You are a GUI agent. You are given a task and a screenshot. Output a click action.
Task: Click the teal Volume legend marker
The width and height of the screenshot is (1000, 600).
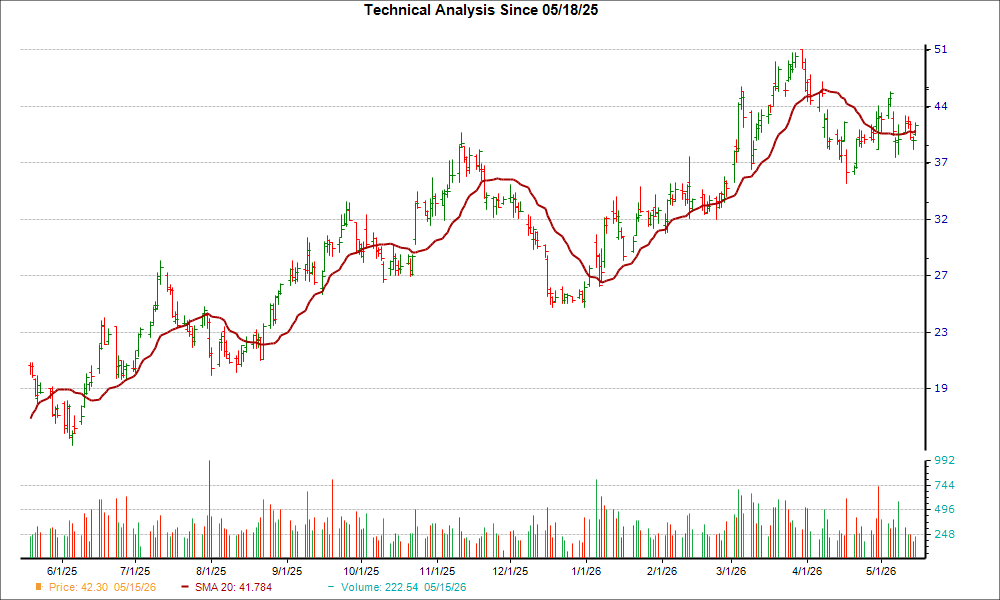pyautogui.click(x=330, y=587)
